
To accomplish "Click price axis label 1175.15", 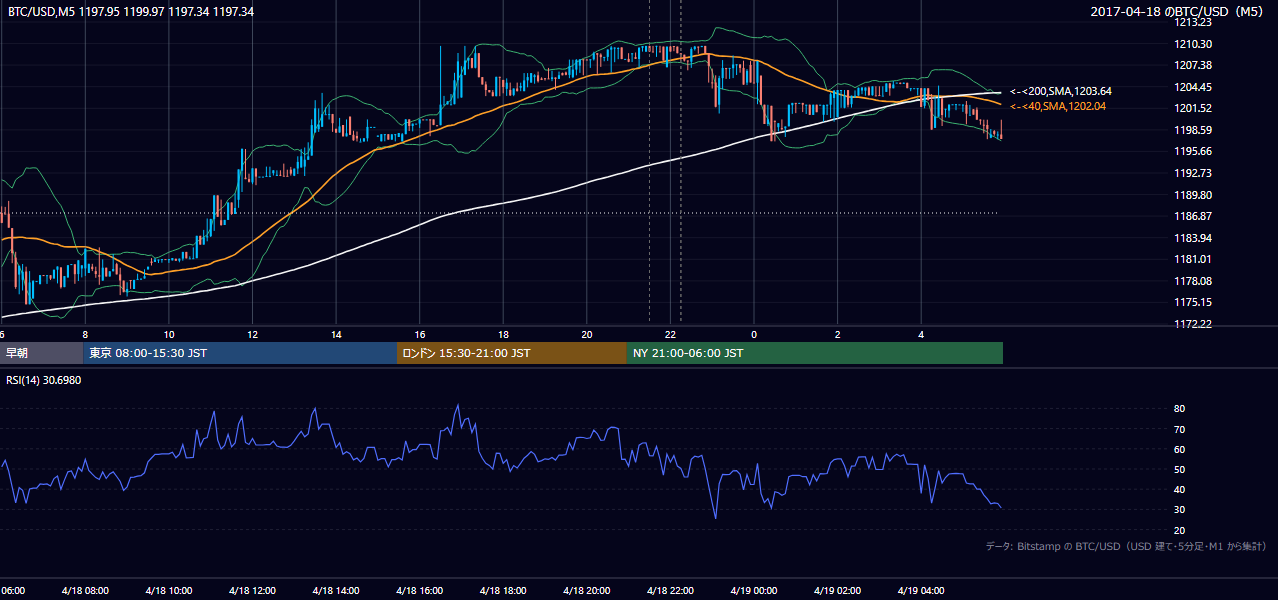I will (x=1194, y=302).
